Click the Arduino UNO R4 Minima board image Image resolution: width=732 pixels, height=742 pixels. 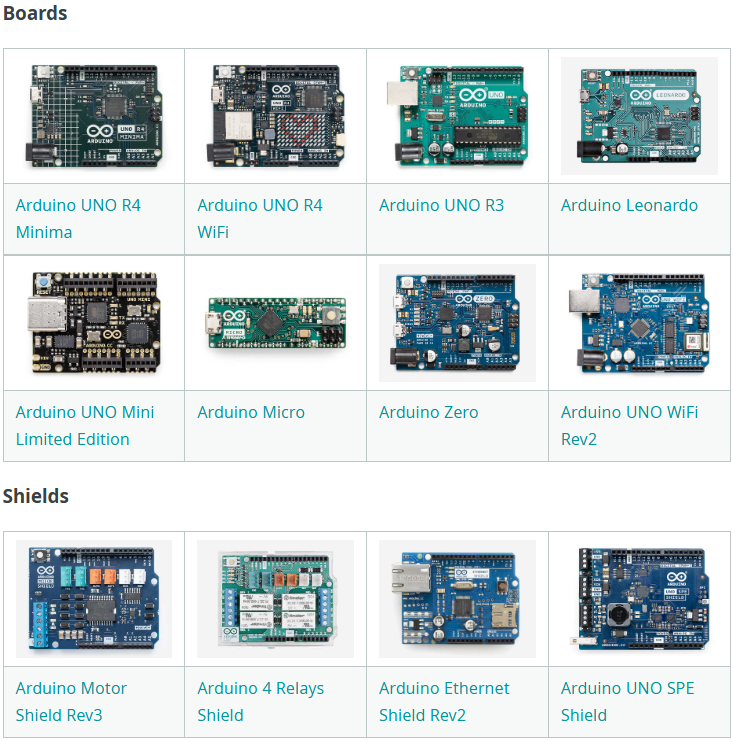point(93,116)
